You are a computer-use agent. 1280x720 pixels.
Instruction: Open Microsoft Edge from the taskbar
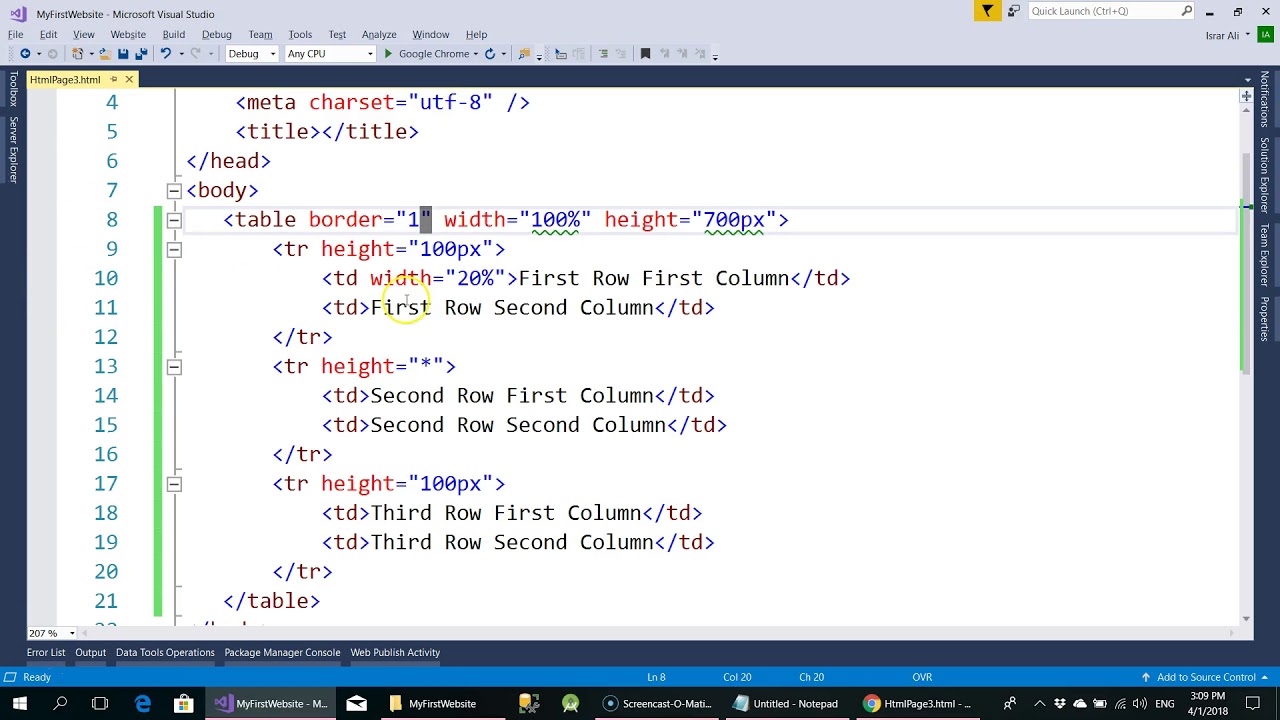(x=143, y=704)
